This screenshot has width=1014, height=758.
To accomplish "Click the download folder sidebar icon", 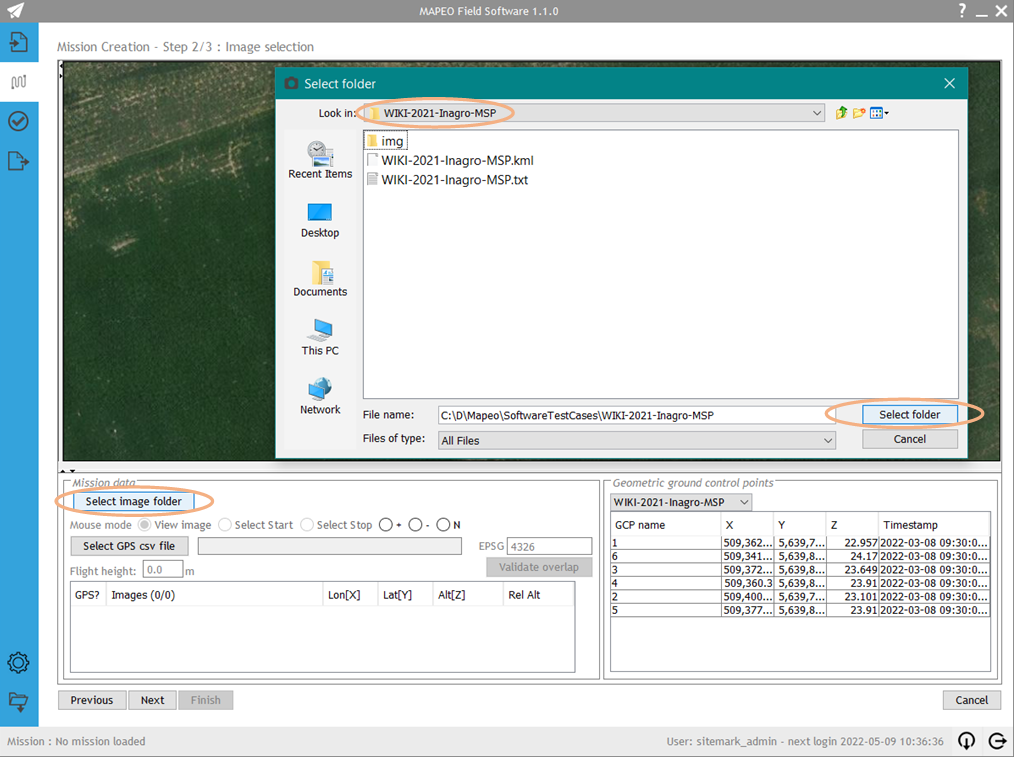I will (19, 702).
